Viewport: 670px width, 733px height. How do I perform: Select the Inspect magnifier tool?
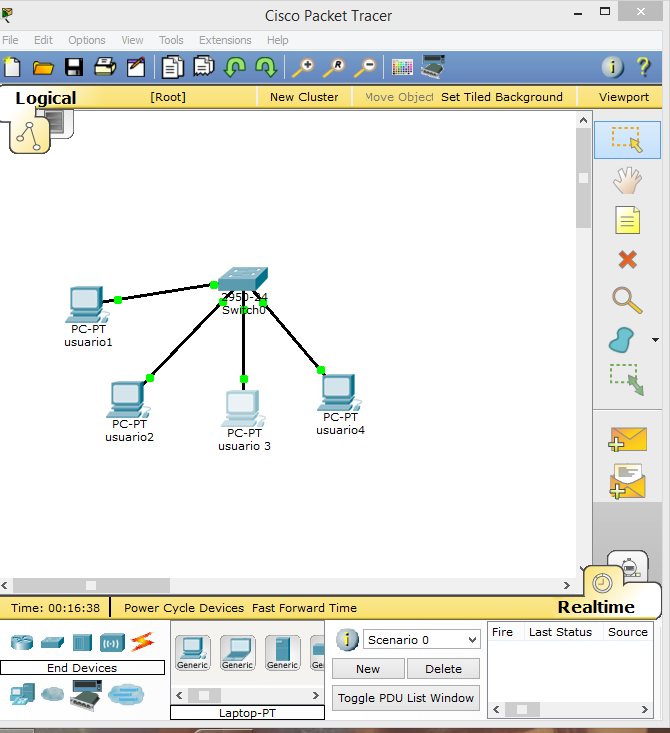point(627,300)
